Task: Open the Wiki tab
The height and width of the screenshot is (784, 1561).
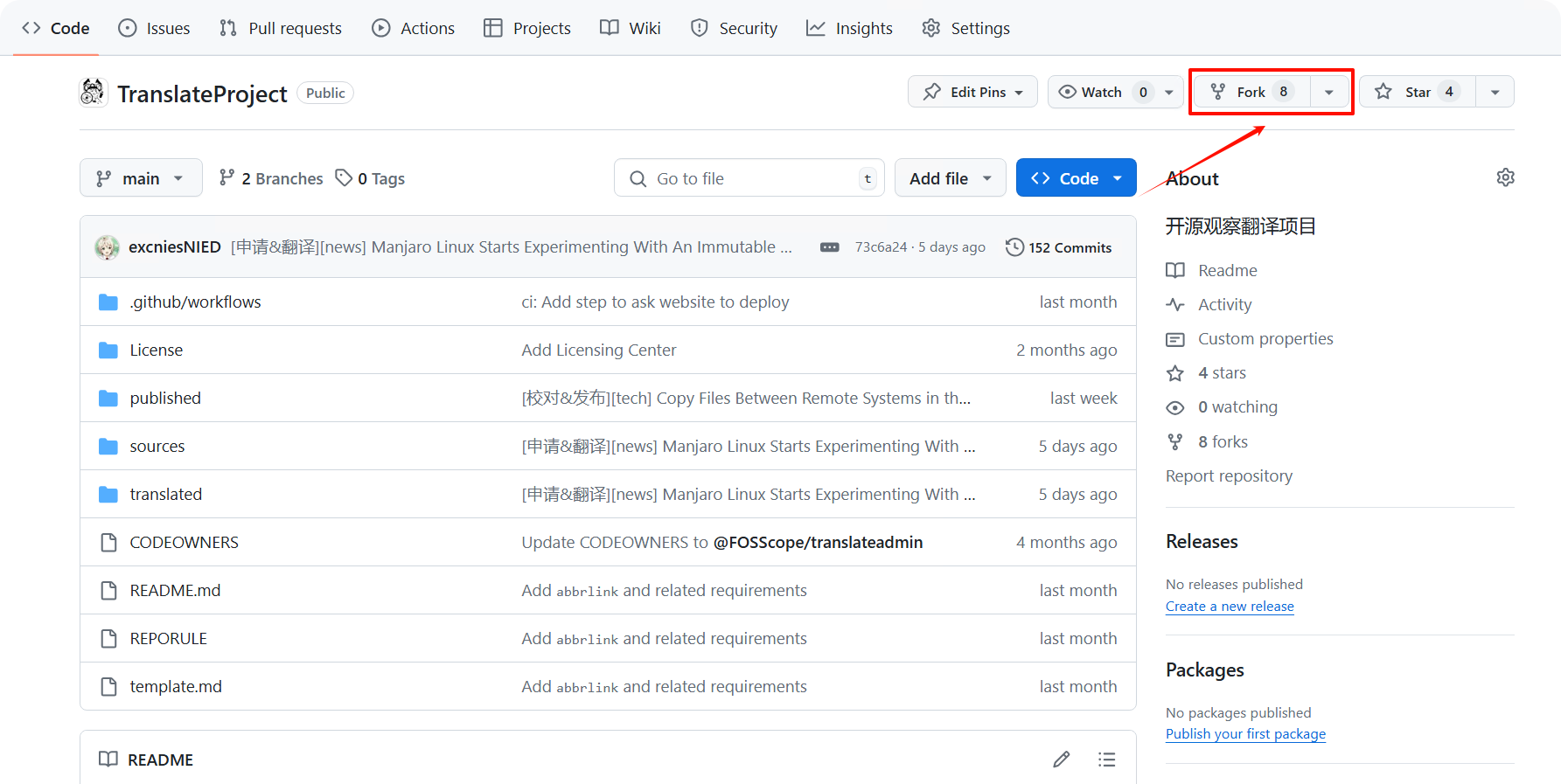Action: [631, 28]
